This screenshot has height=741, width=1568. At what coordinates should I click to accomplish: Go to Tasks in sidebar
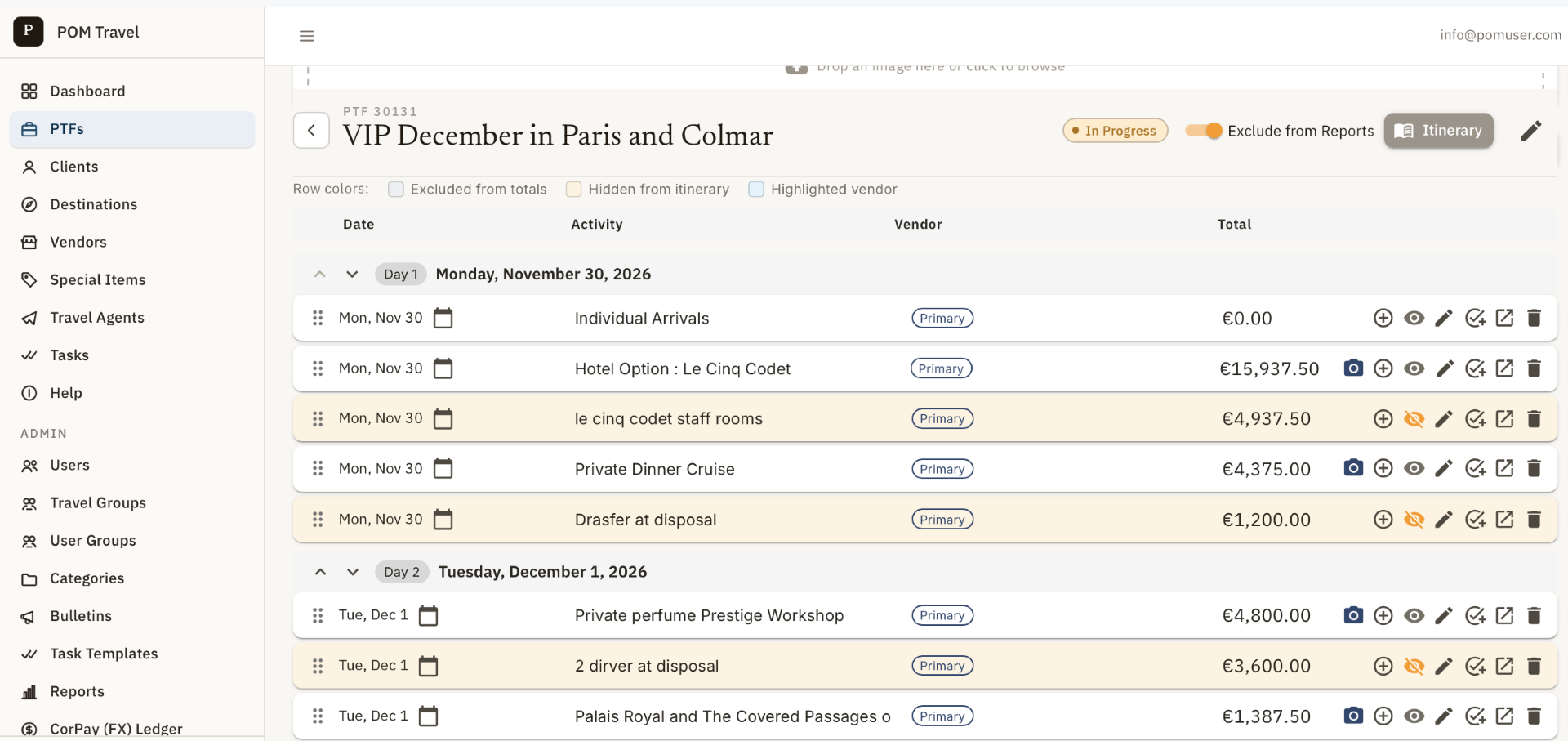point(132,355)
